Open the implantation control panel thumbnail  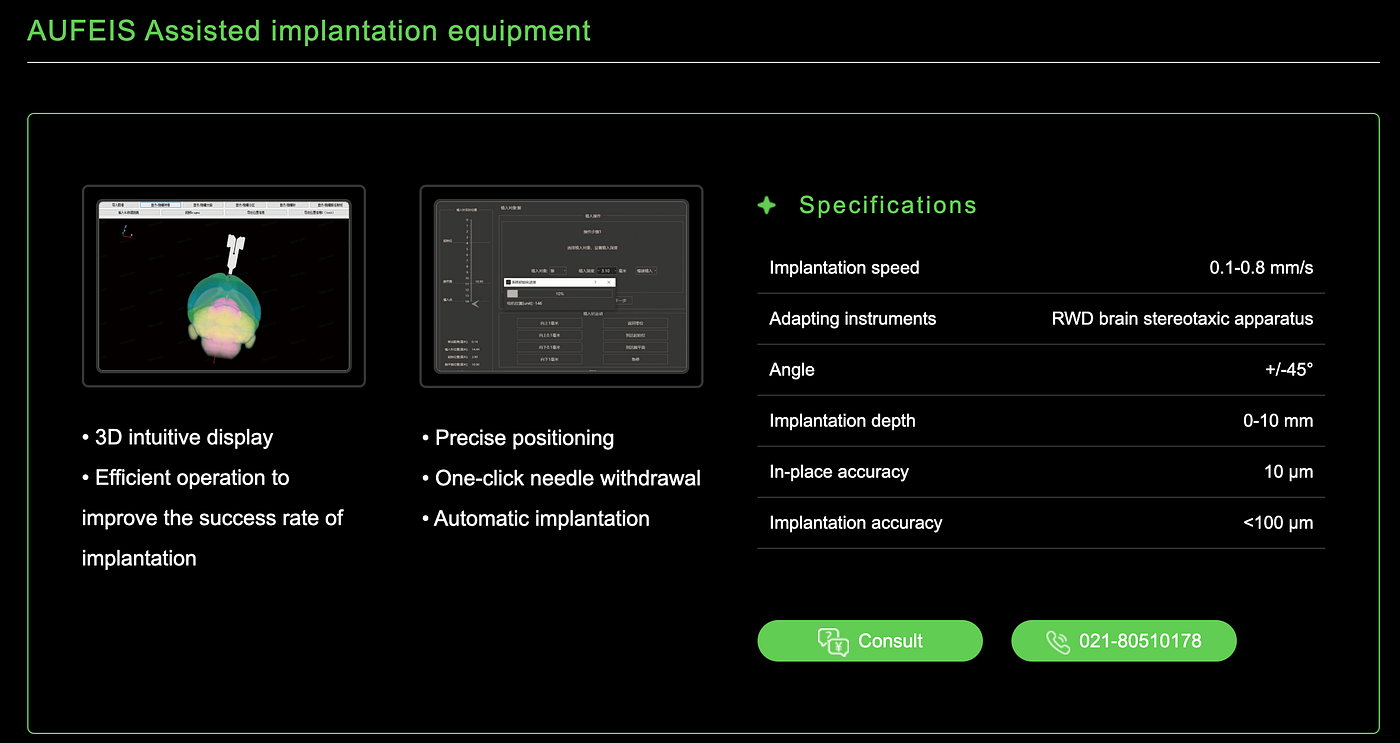561,286
